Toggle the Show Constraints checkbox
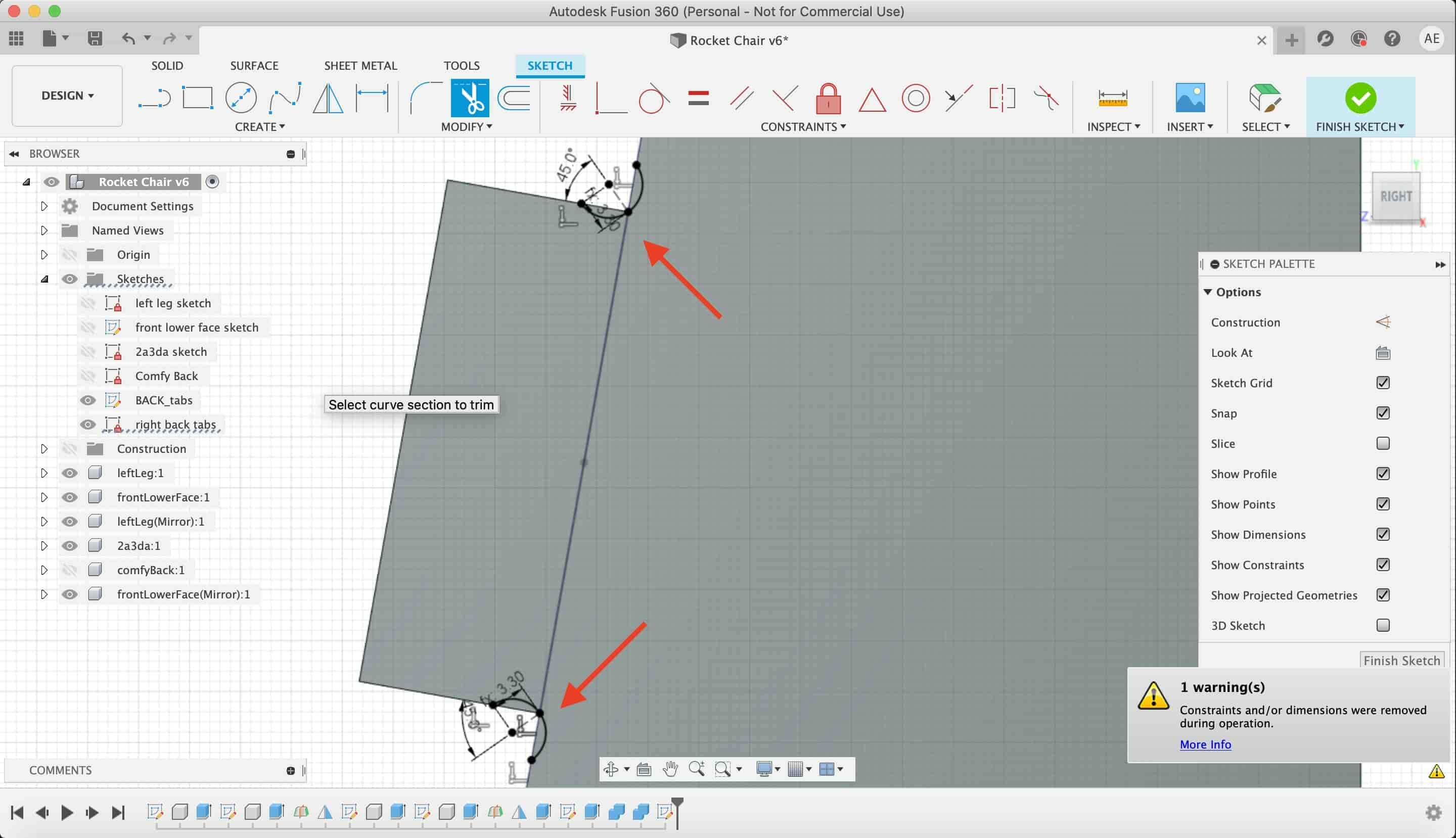Screen dimensions: 1456x838 tap(1382, 565)
